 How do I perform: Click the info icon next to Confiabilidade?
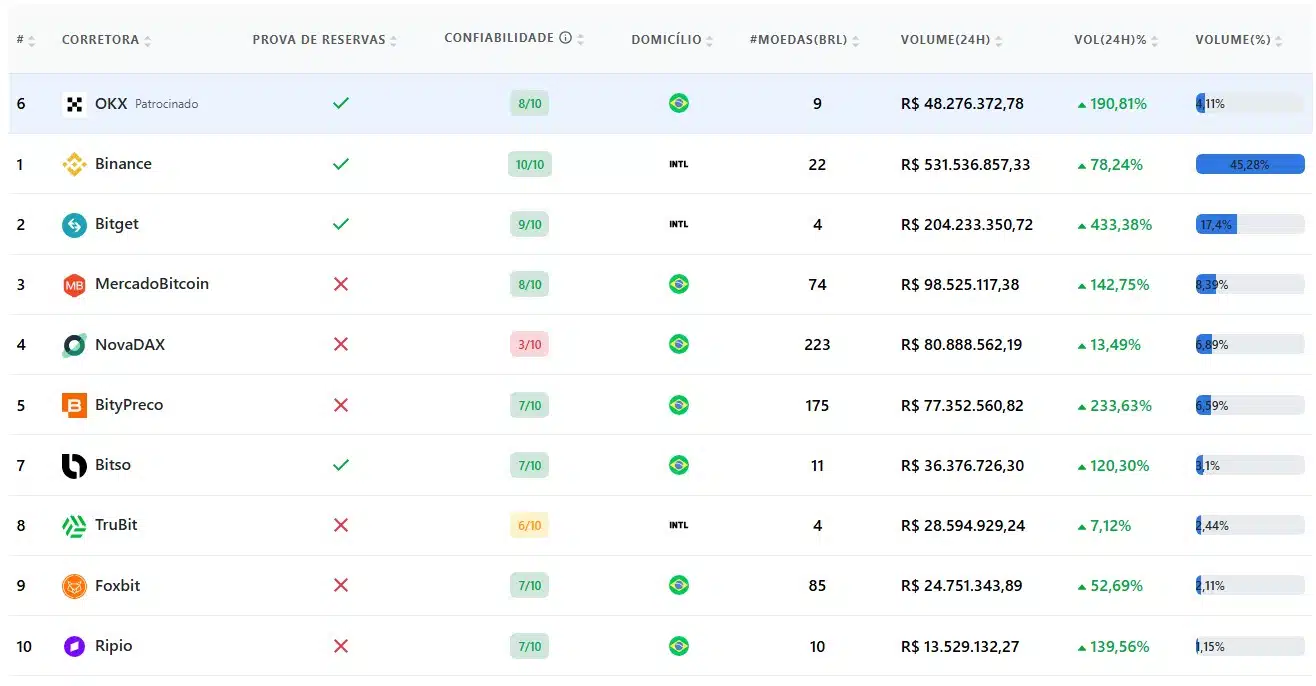point(565,38)
